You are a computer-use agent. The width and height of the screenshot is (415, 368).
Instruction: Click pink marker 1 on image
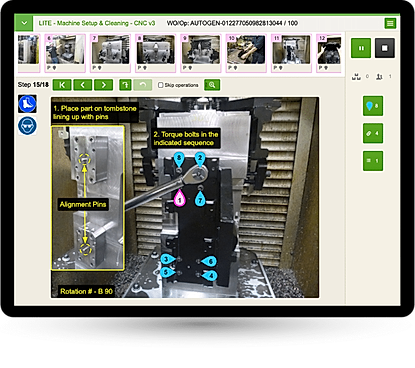[180, 198]
